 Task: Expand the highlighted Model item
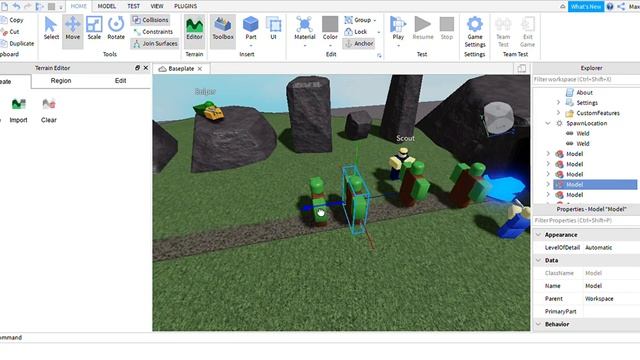(548, 184)
